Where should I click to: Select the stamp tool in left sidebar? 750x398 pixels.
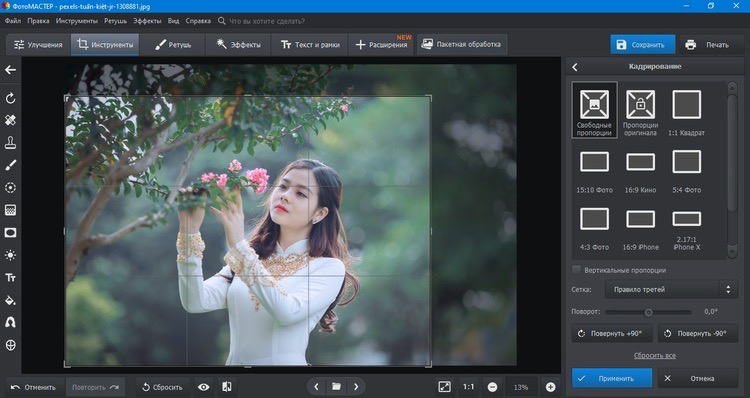(x=11, y=143)
